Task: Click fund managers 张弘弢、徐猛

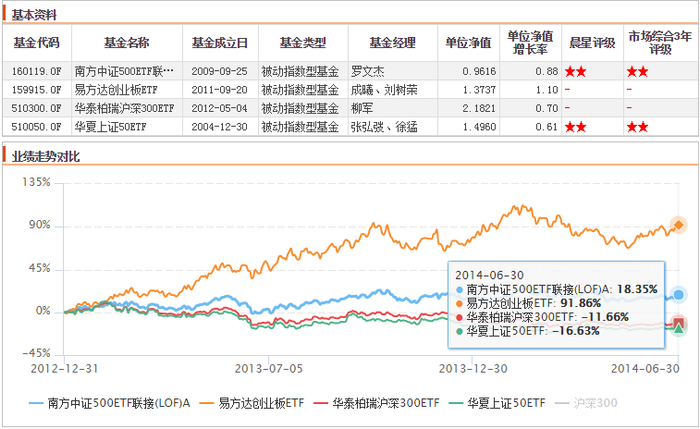Action: pos(384,127)
